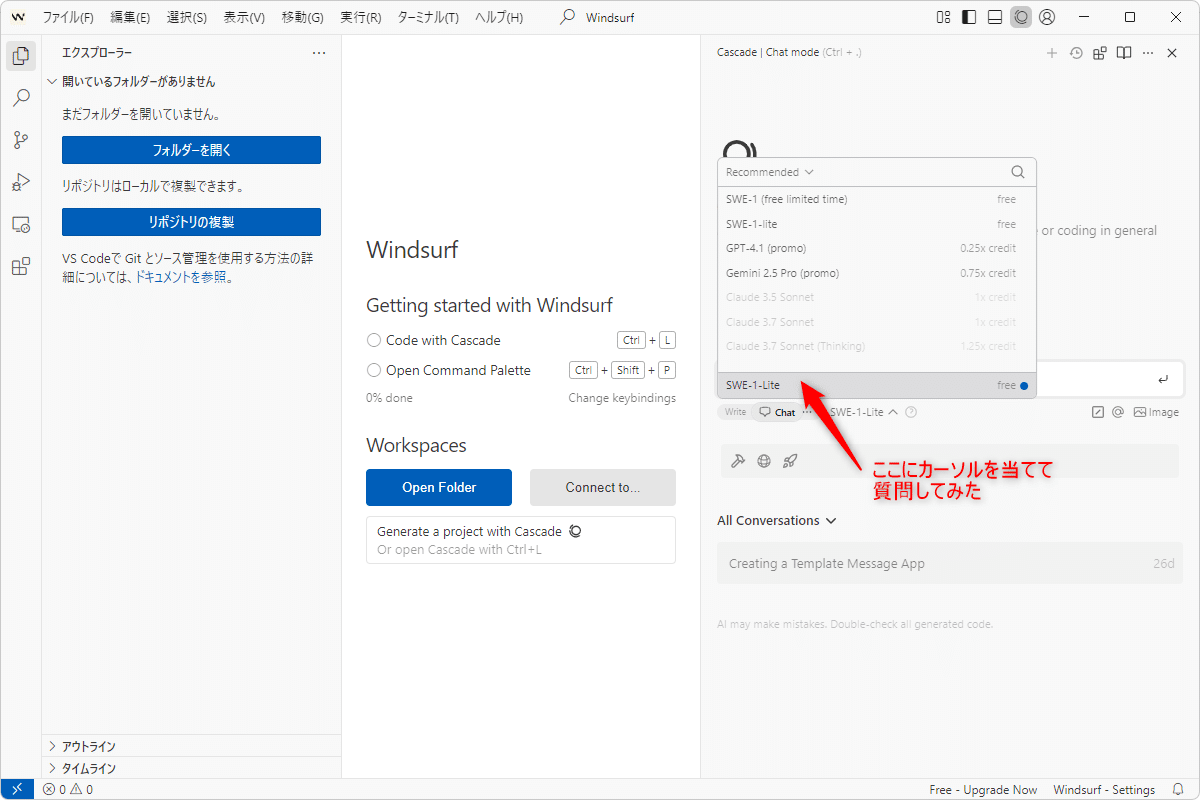Viewport: 1200px width, 800px height.
Task: Click the model help question mark icon
Action: coord(911,412)
